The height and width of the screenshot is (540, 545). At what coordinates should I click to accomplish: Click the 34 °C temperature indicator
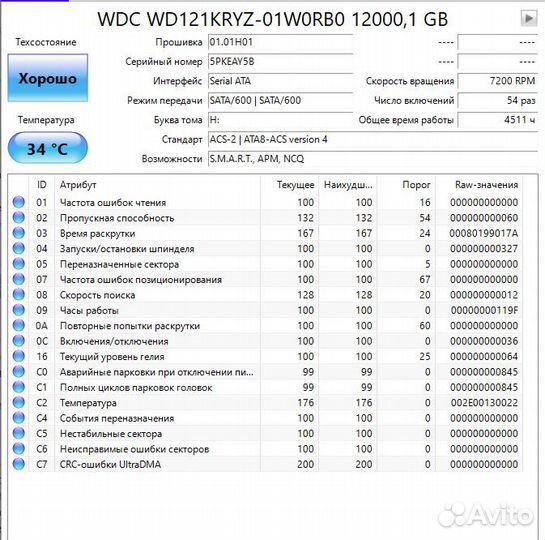click(48, 149)
